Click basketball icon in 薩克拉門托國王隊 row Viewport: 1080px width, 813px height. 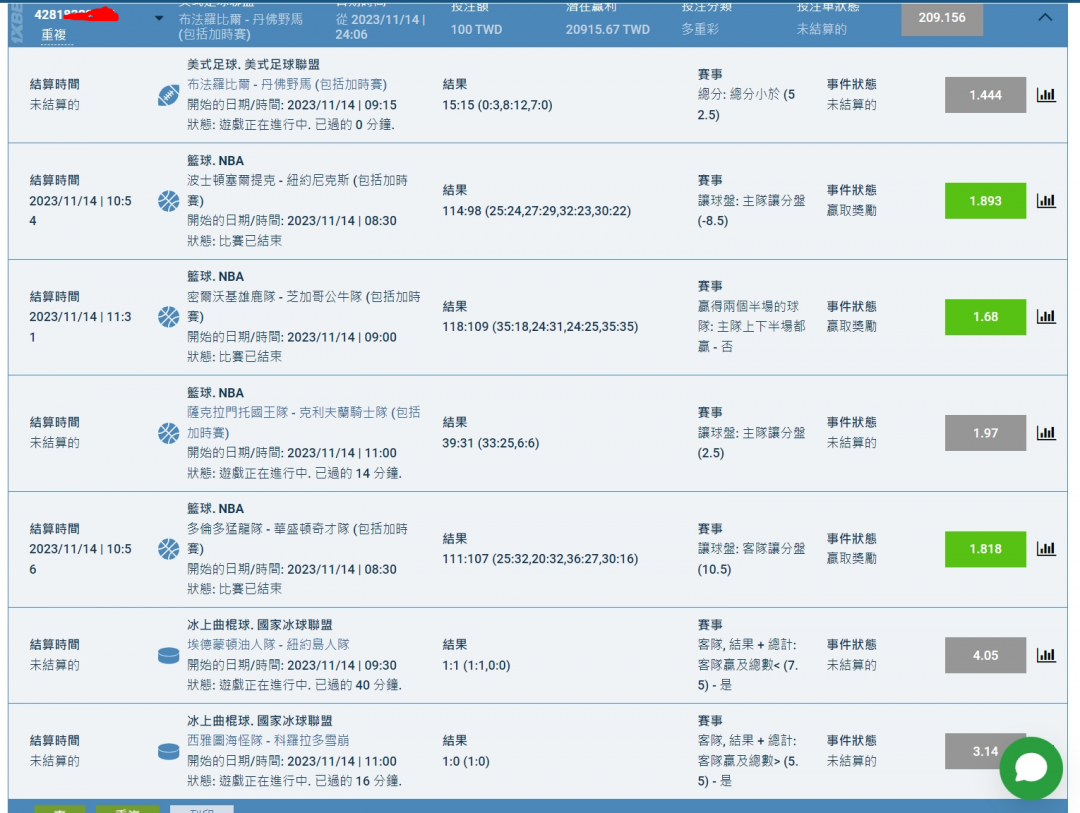(x=168, y=433)
